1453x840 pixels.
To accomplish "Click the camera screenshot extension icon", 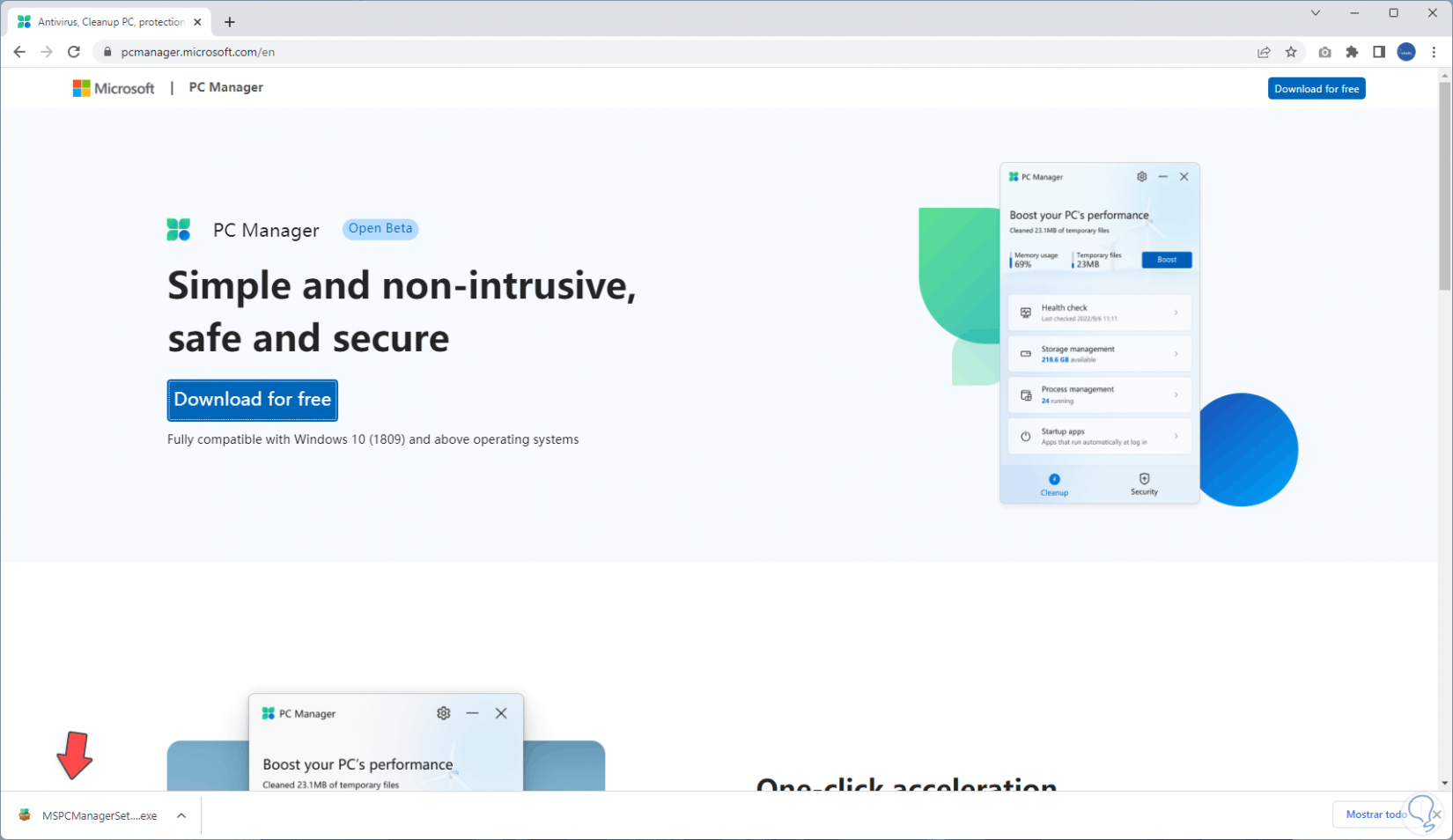I will (1324, 52).
